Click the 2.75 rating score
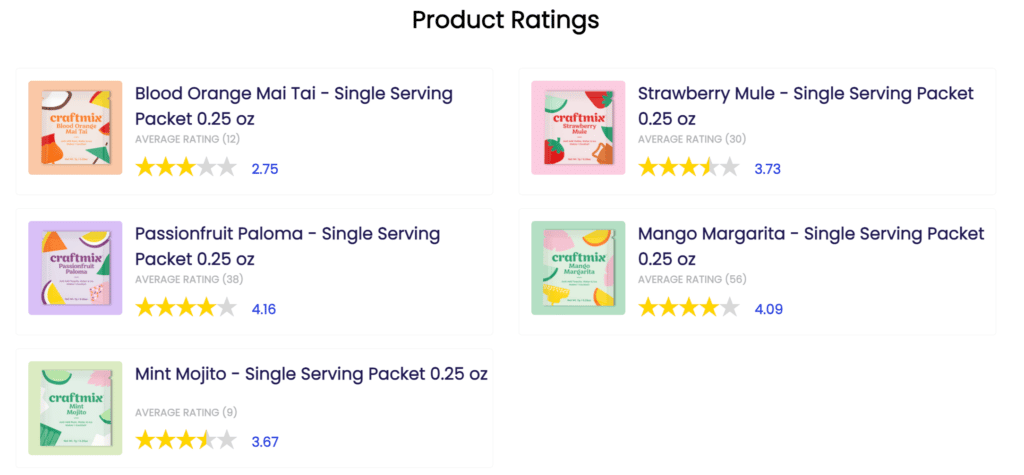The width and height of the screenshot is (1024, 475). pyautogui.click(x=265, y=169)
